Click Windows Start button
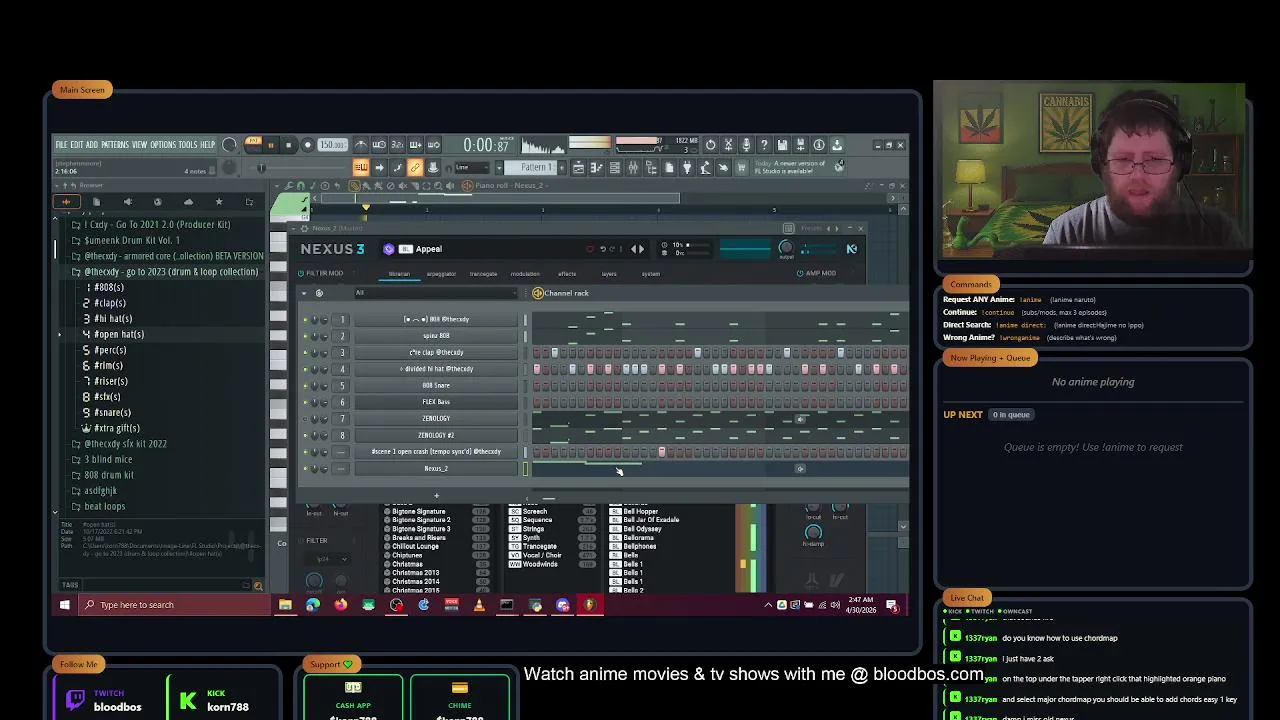This screenshot has width=1280, height=720. tap(65, 605)
